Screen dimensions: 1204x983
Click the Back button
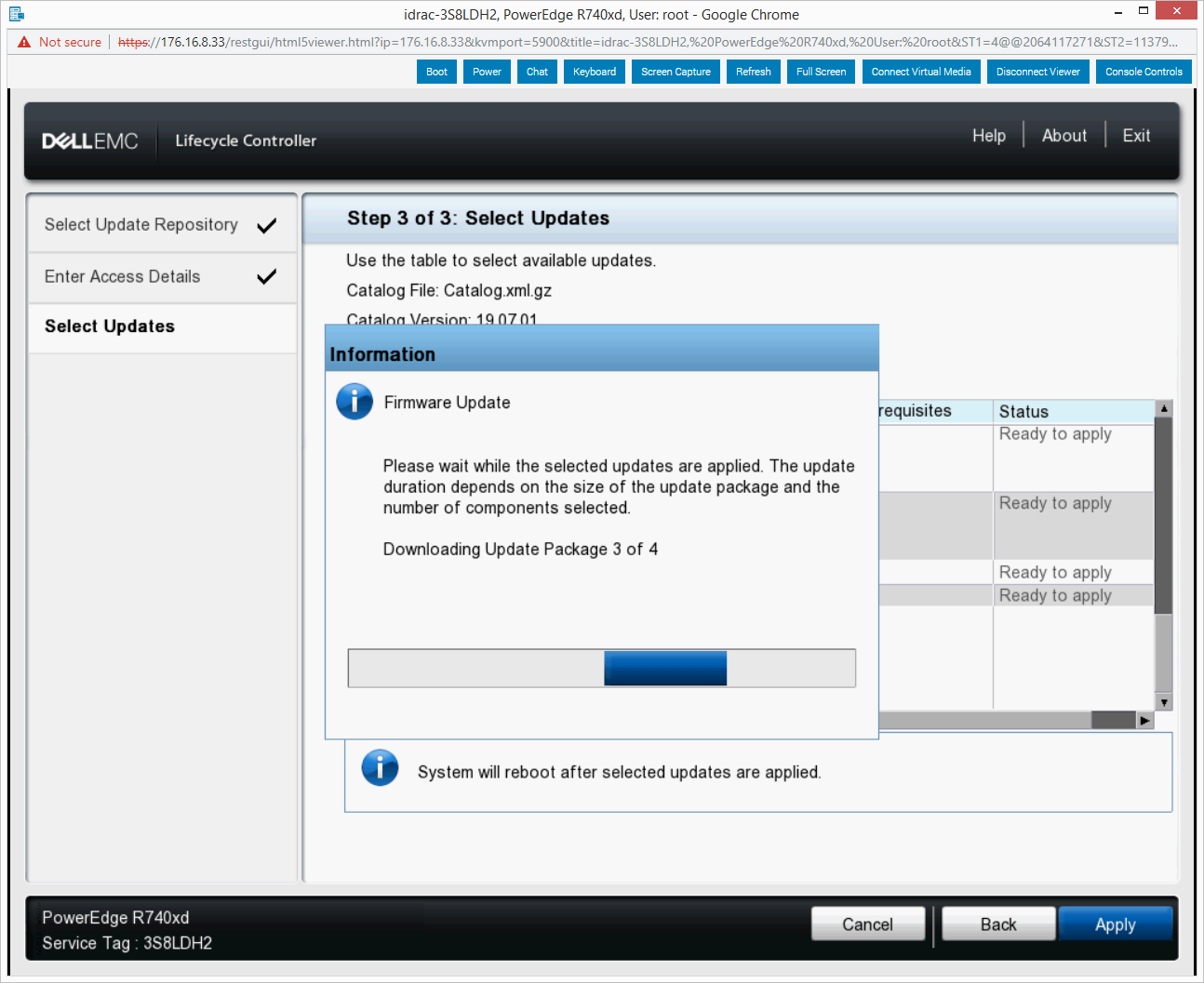[998, 924]
